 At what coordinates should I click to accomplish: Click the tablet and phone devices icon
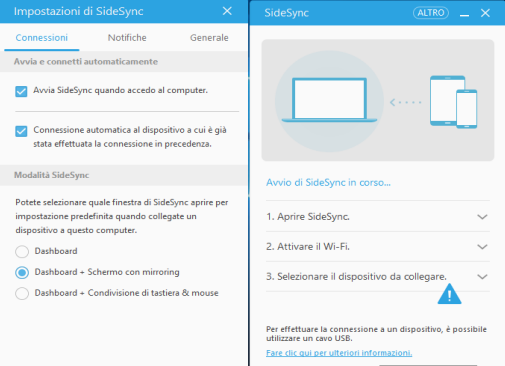click(453, 102)
